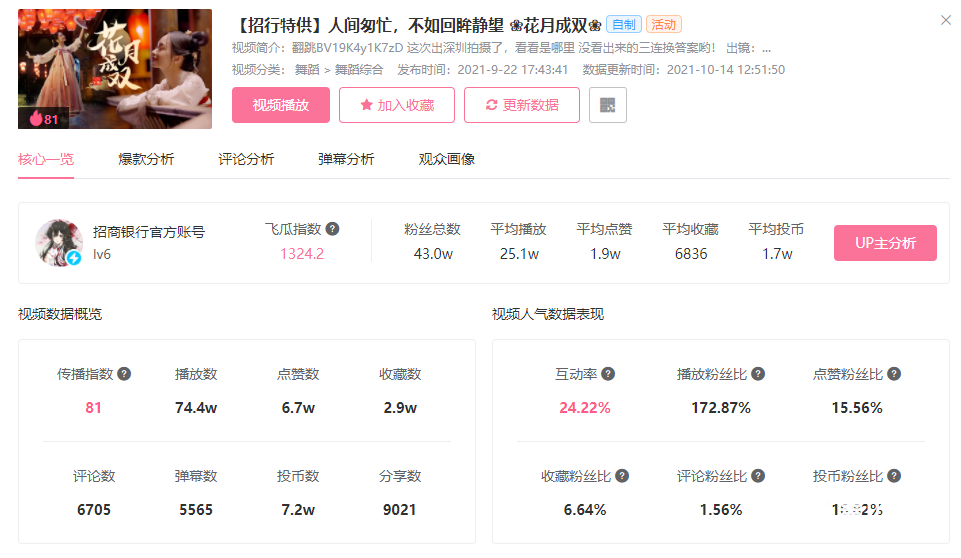Viewport: 961px width, 558px height.
Task: Close the video detail panel
Action: (946, 20)
